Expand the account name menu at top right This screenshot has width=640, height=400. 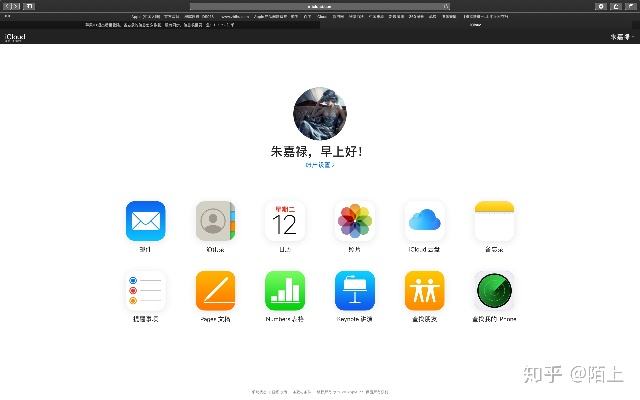click(x=621, y=37)
